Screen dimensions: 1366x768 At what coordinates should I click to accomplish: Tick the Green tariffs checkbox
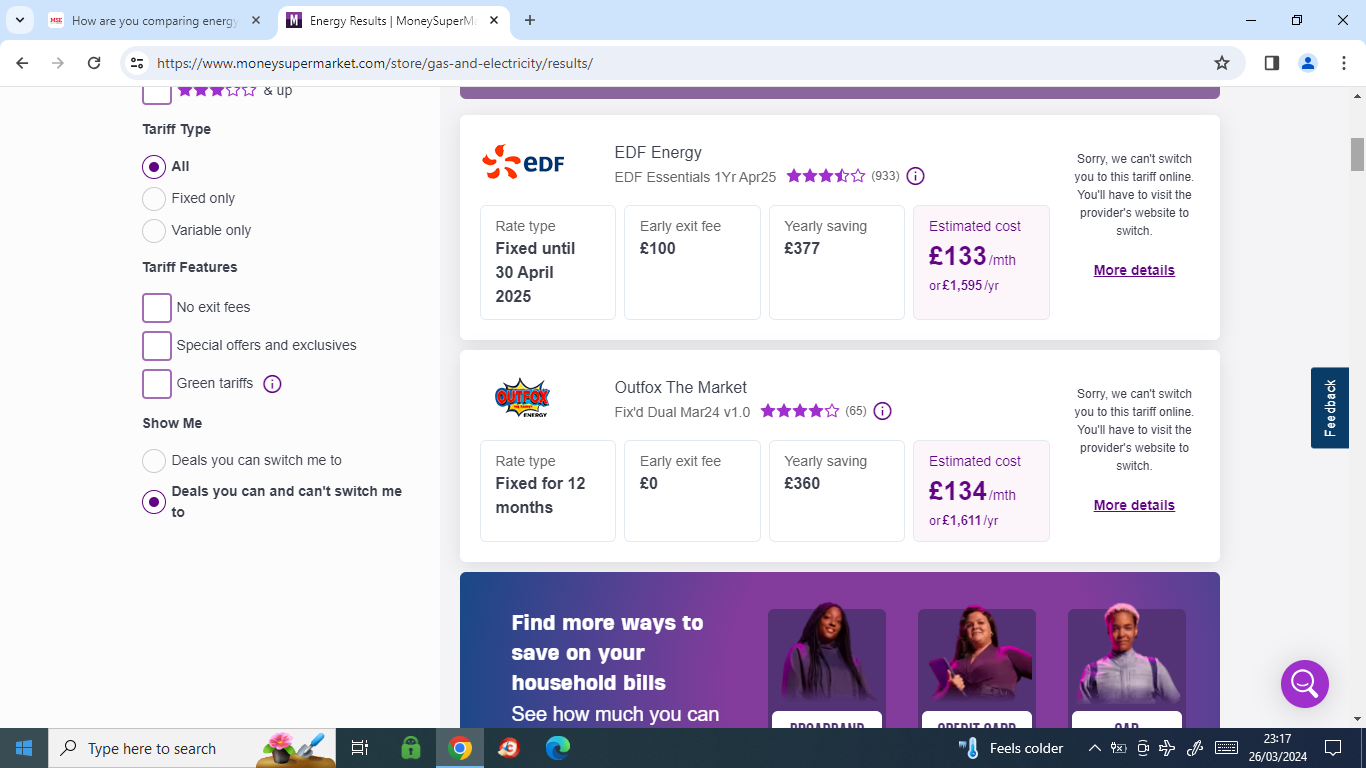tap(157, 384)
